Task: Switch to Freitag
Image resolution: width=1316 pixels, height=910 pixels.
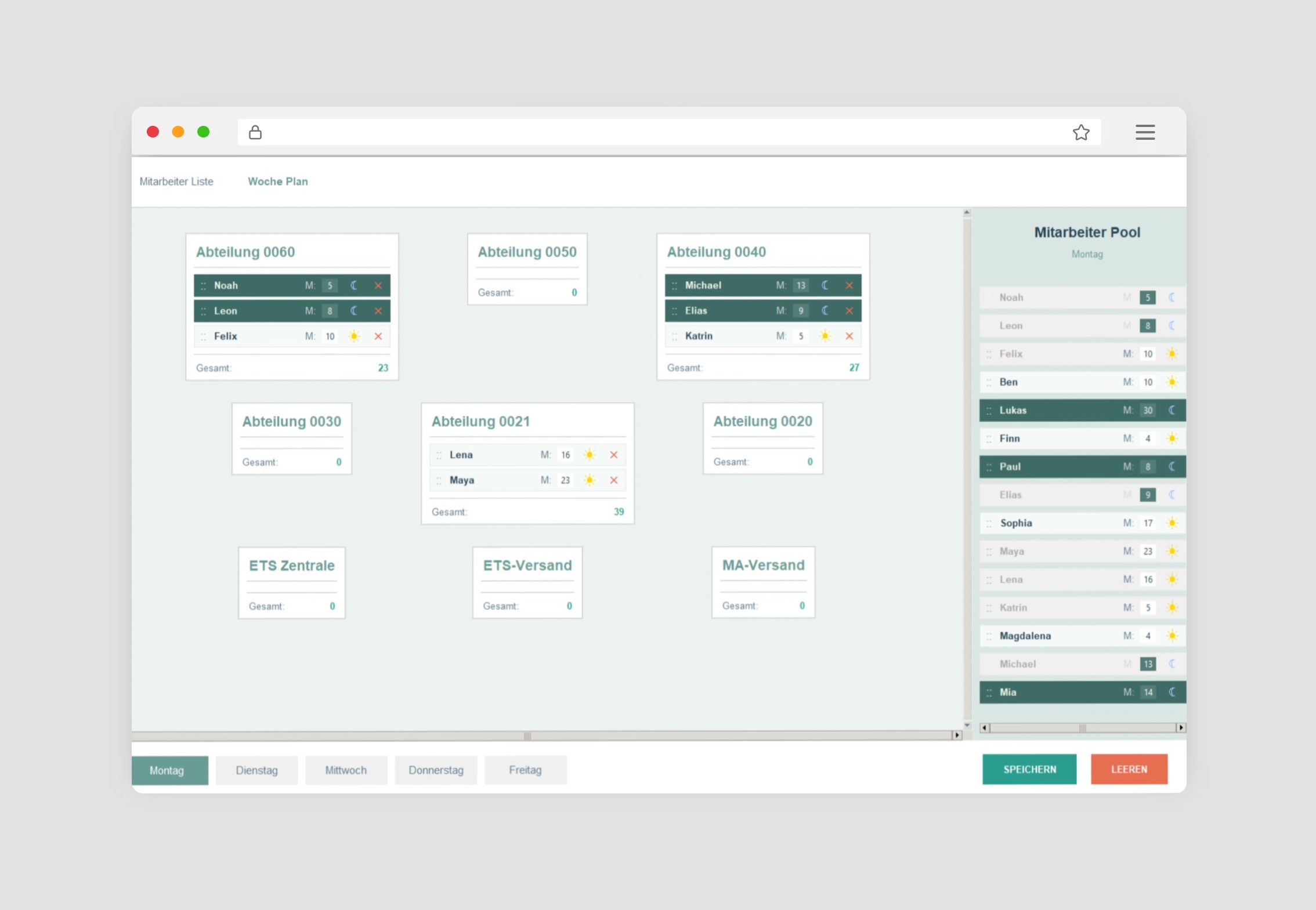Action: pos(525,770)
